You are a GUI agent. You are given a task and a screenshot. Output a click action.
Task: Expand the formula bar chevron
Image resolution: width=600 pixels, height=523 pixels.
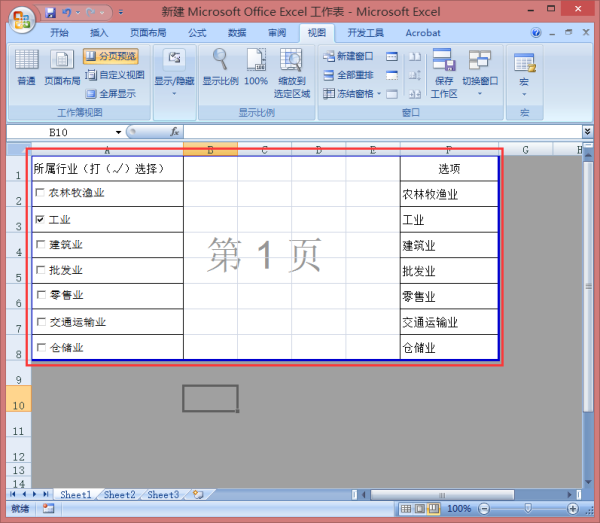coord(587,132)
